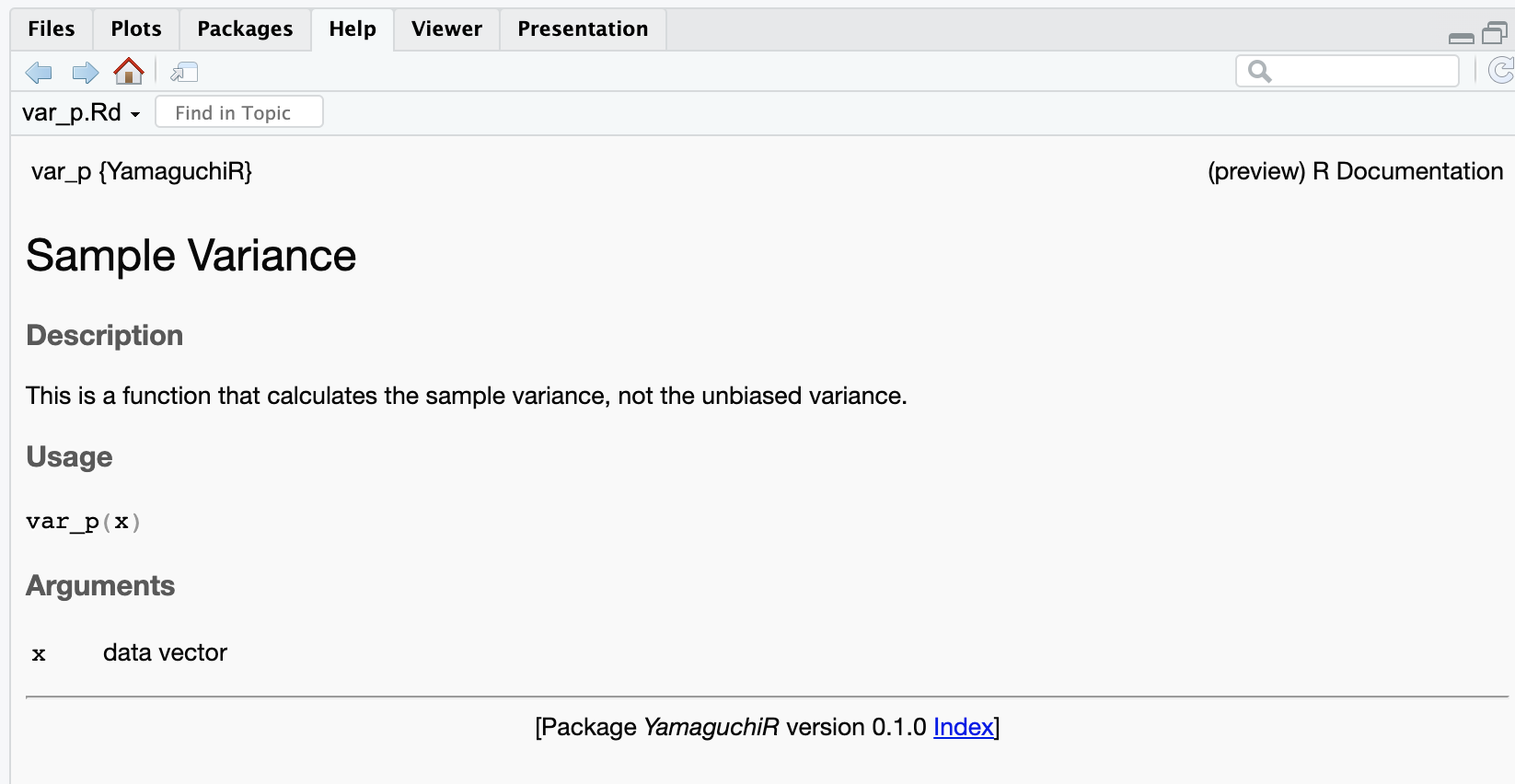The width and height of the screenshot is (1515, 784).
Task: Click the var_p(x) usage code
Action: 83,522
